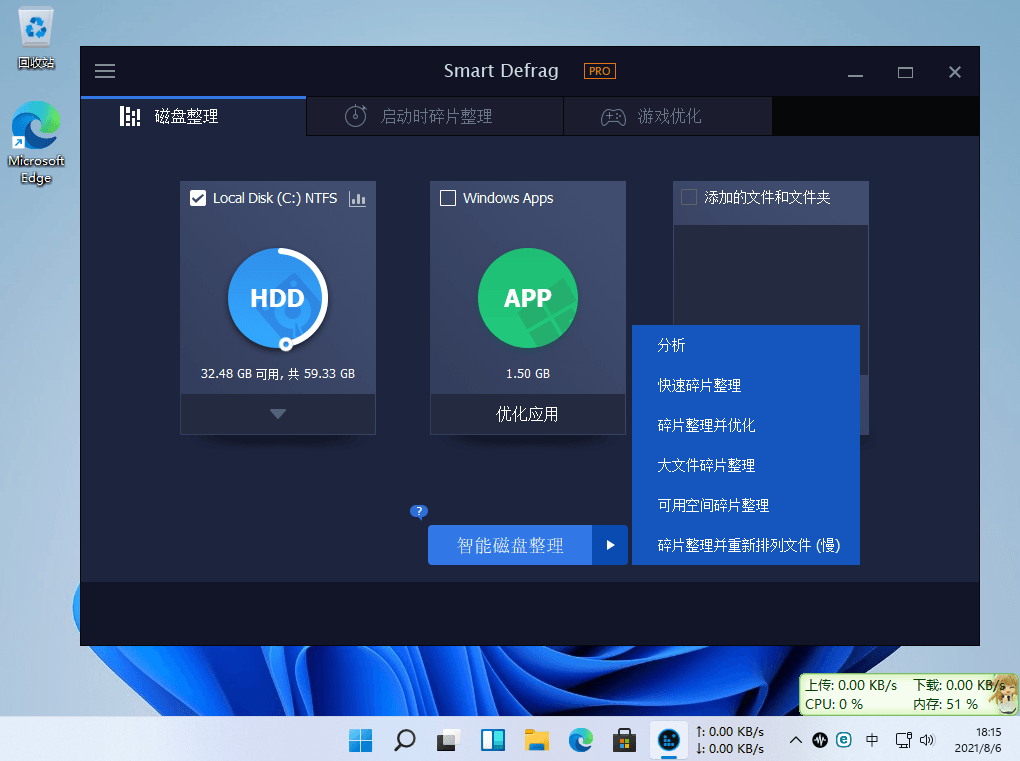Click the 上传/下载 speed monitor widget
The height and width of the screenshot is (761, 1020).
click(908, 695)
